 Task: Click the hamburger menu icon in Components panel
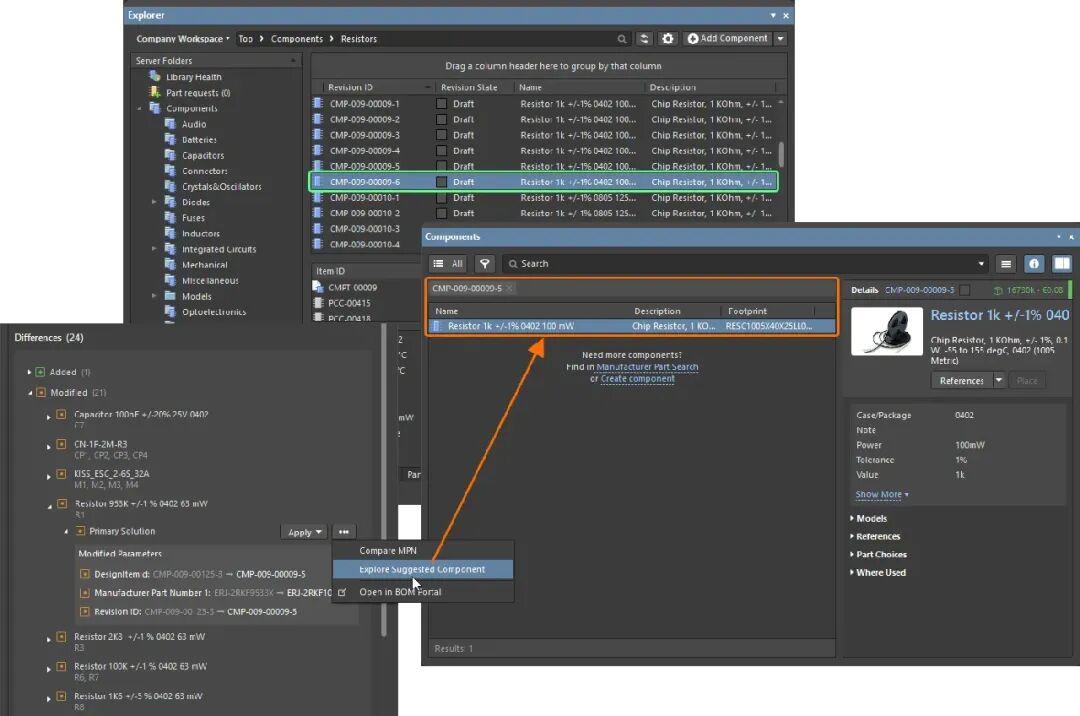click(x=1006, y=264)
